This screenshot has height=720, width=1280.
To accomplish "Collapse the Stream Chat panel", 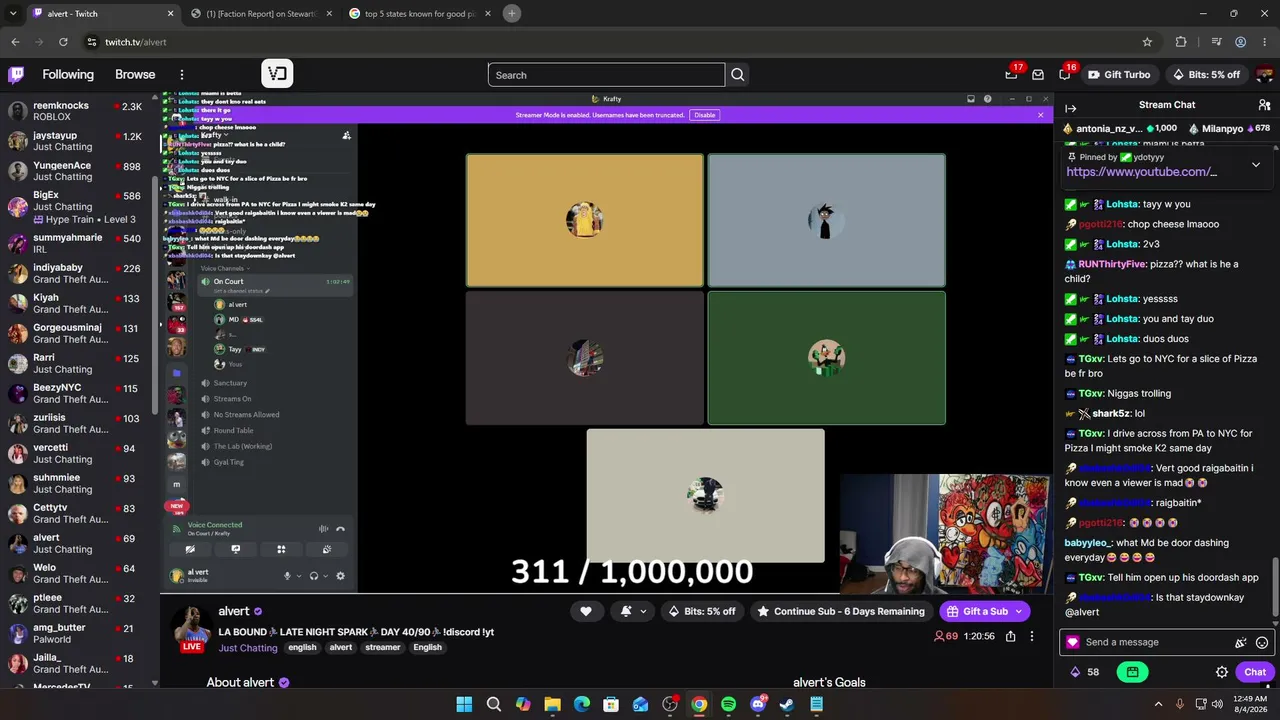I will pyautogui.click(x=1071, y=108).
